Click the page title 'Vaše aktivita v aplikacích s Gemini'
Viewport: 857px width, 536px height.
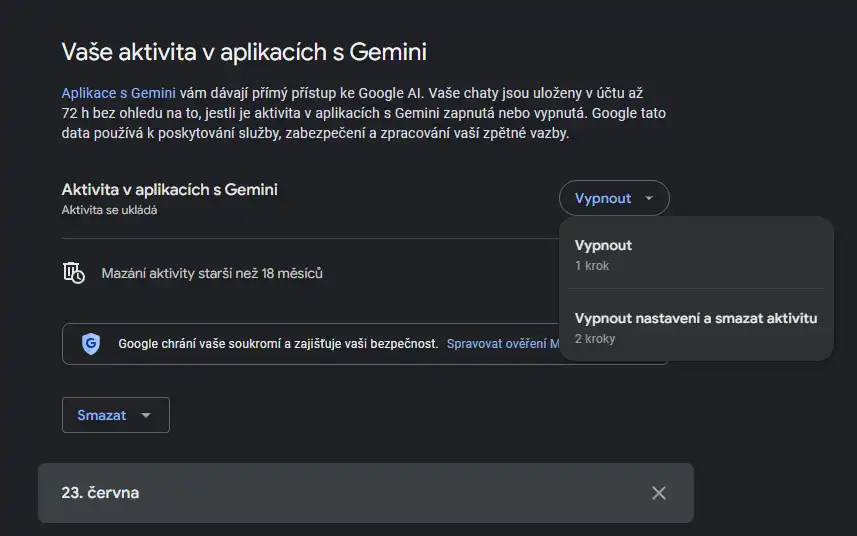244,52
